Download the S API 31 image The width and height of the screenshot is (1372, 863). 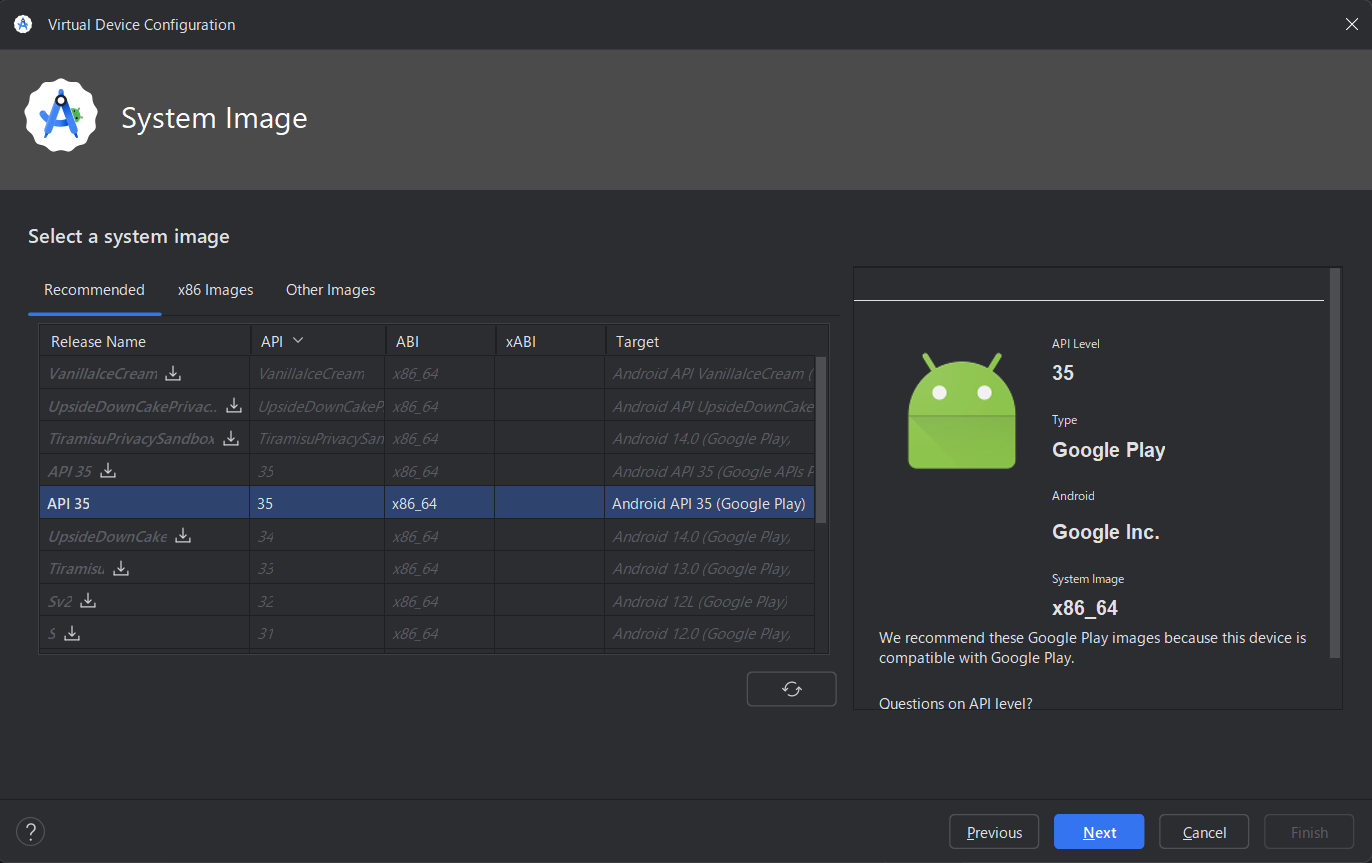point(72,633)
